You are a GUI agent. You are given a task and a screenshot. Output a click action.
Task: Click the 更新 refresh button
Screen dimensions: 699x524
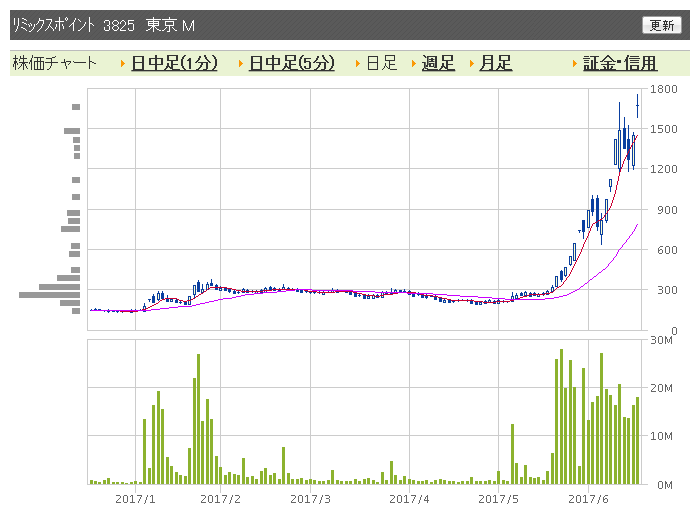click(662, 25)
